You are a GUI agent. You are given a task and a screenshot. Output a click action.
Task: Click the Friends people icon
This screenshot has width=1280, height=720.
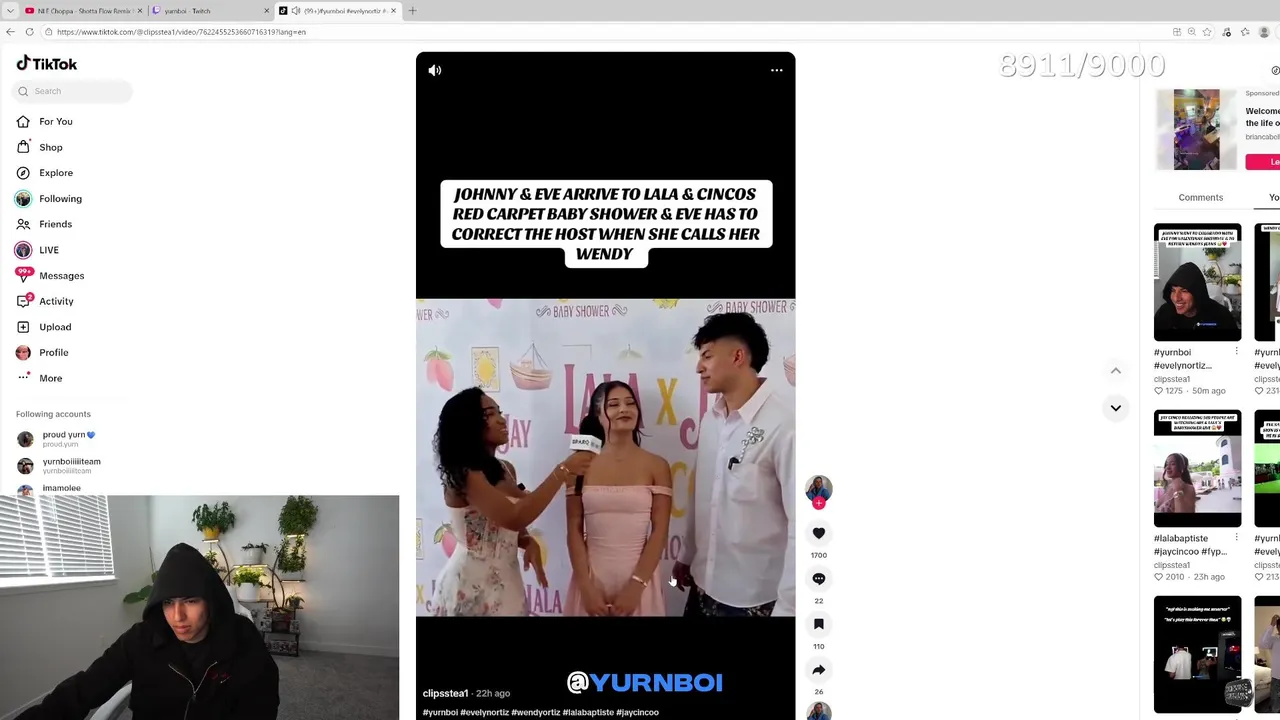tap(23, 224)
